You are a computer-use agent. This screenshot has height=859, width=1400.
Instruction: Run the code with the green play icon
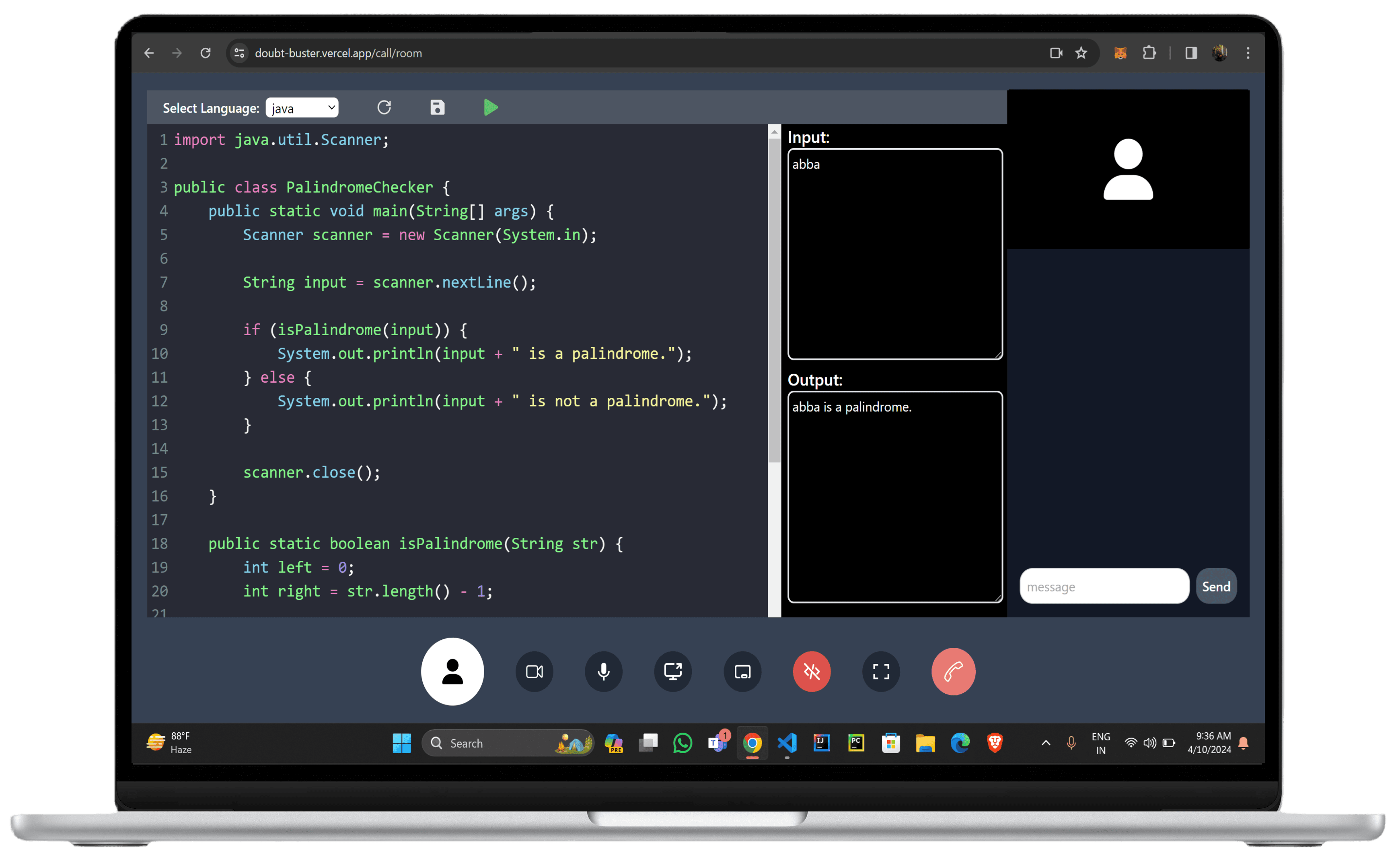[490, 107]
